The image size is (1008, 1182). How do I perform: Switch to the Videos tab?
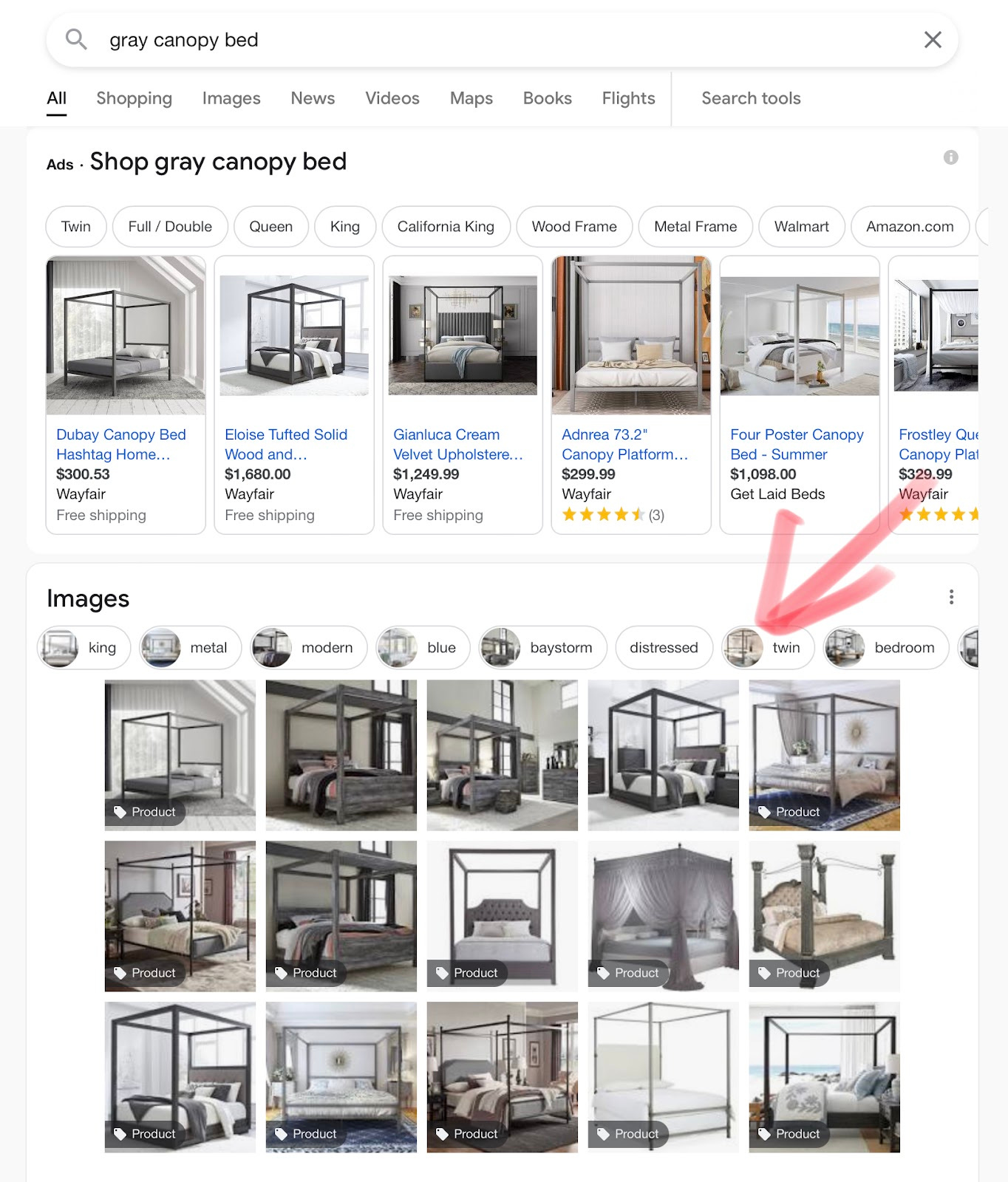392,98
